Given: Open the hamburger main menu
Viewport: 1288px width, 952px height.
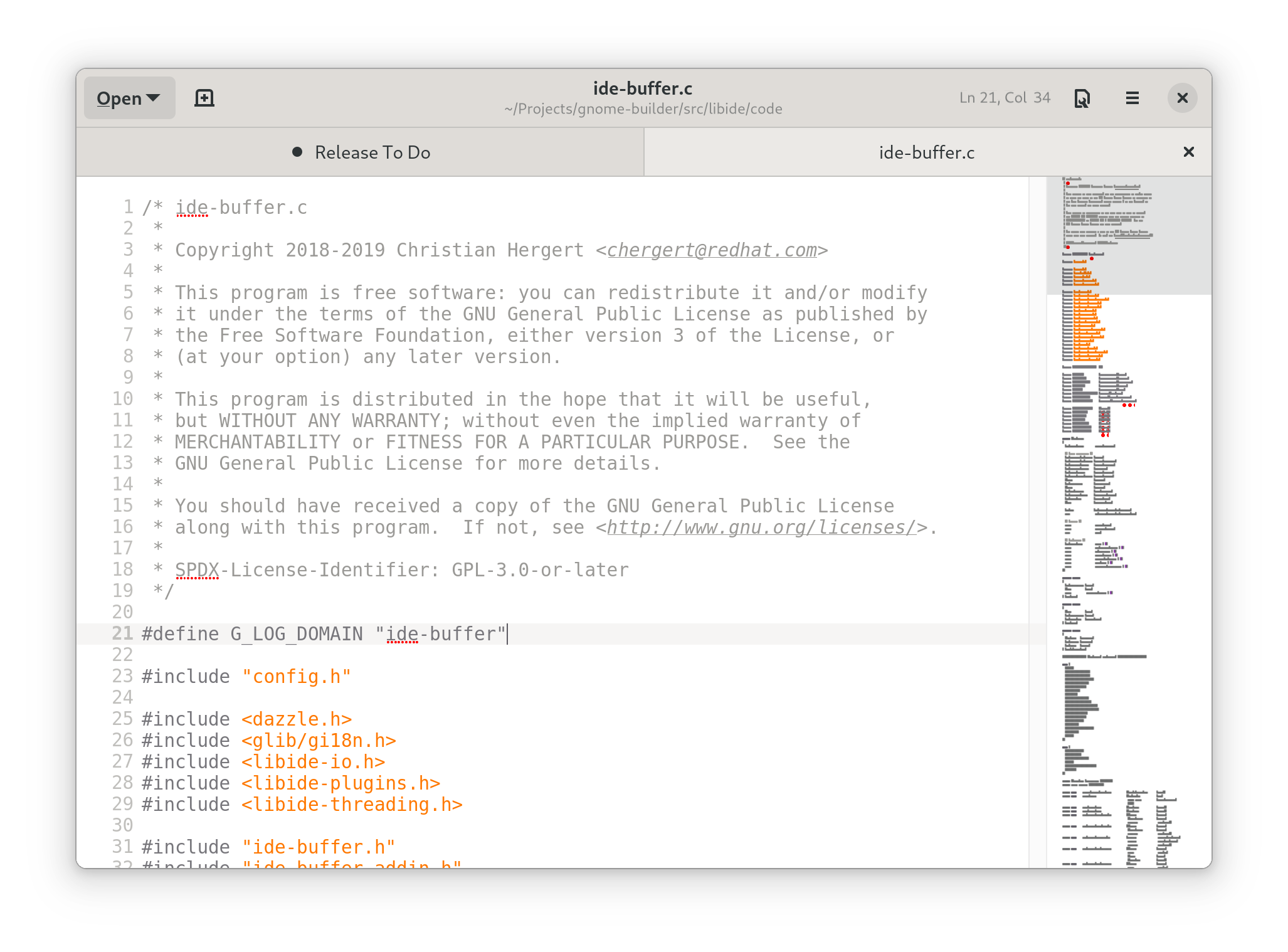Looking at the screenshot, I should click(1132, 98).
